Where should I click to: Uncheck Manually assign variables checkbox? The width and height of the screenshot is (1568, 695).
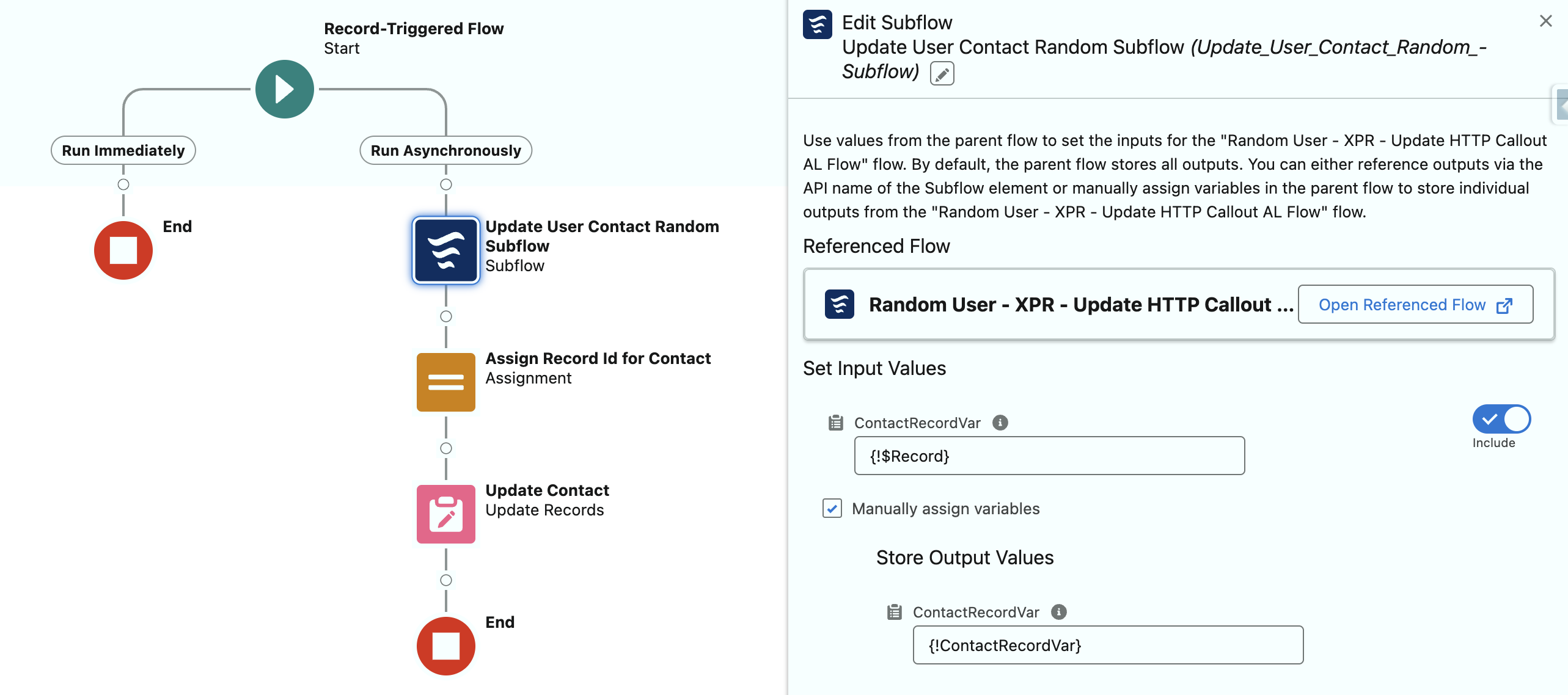(x=832, y=508)
